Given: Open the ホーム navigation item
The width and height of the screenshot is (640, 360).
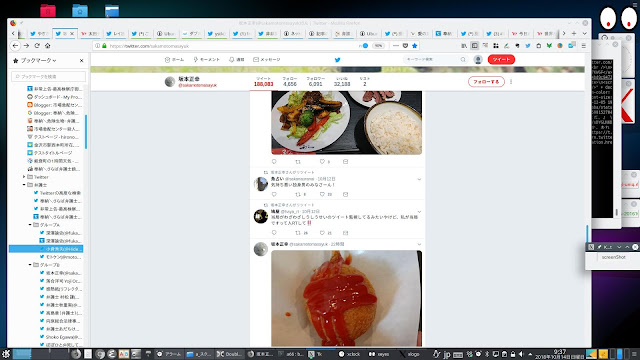Looking at the screenshot, I should (x=174, y=60).
